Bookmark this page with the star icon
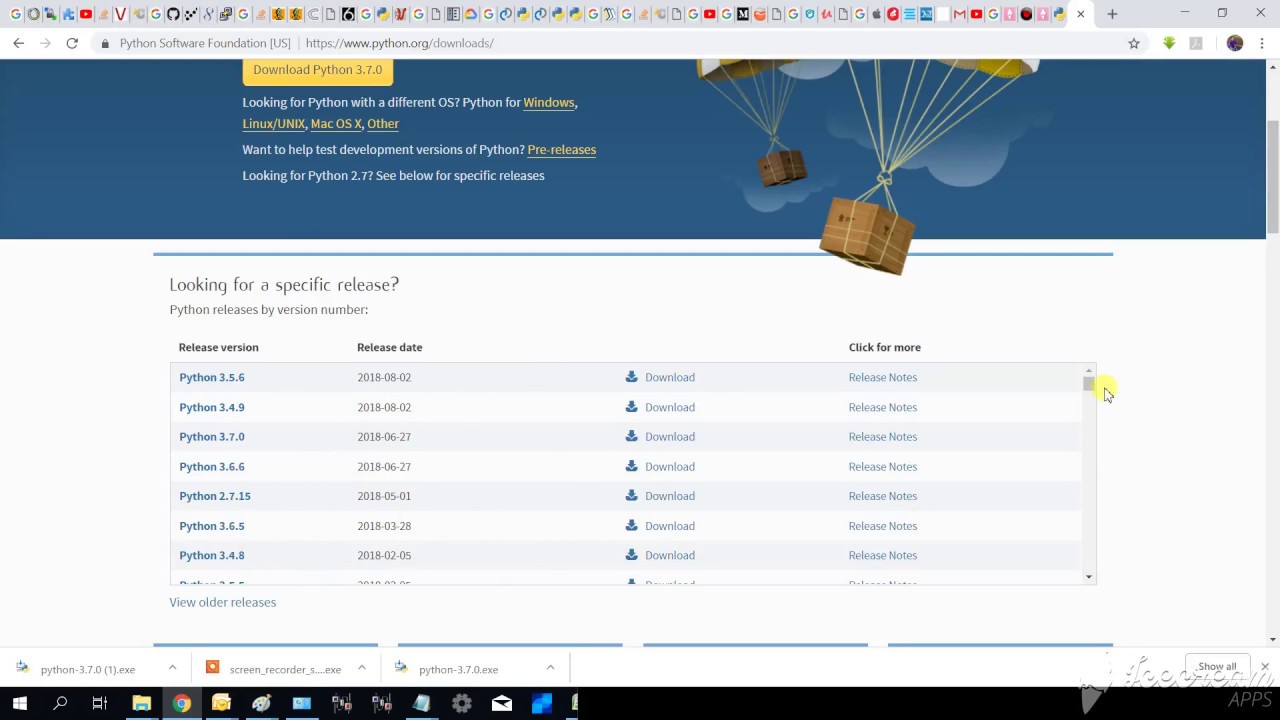The height and width of the screenshot is (720, 1280). tap(1134, 43)
